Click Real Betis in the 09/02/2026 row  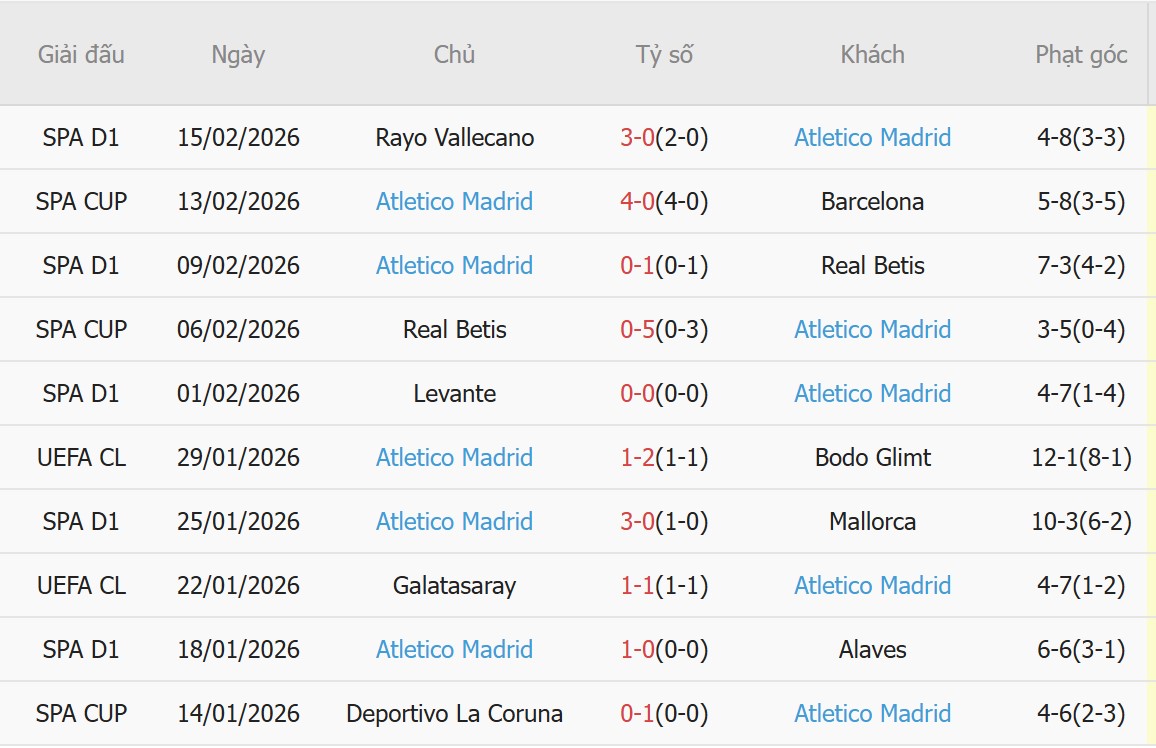pos(872,266)
